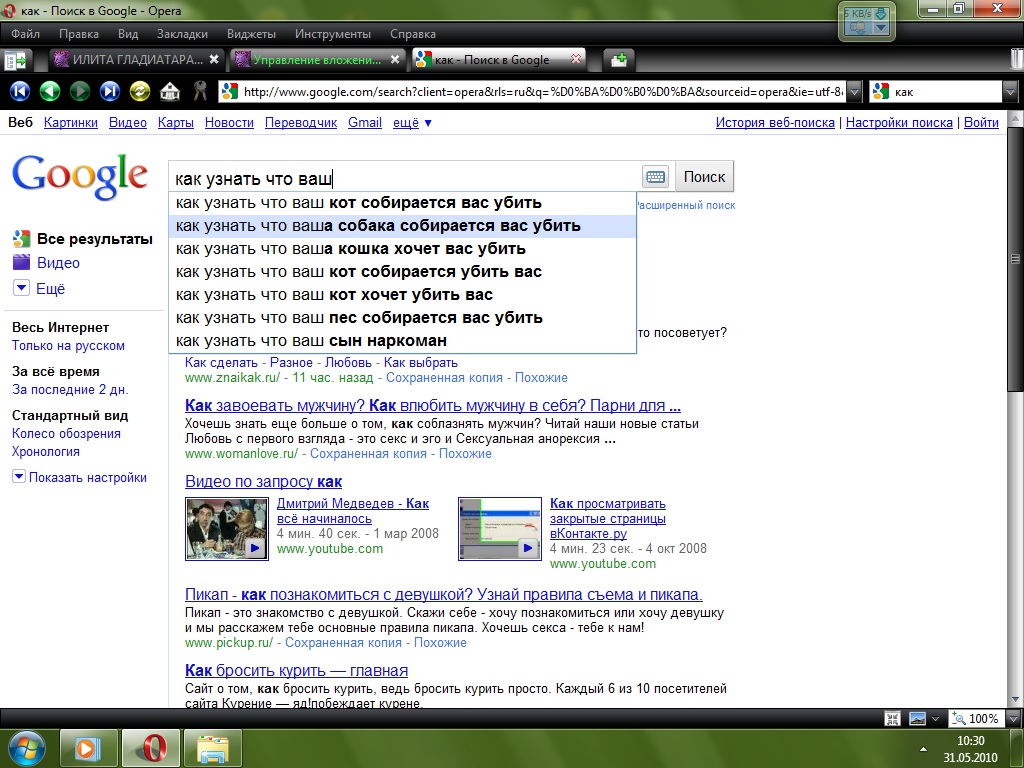Select suggestion ending with 'сын наркоман'

point(311,341)
